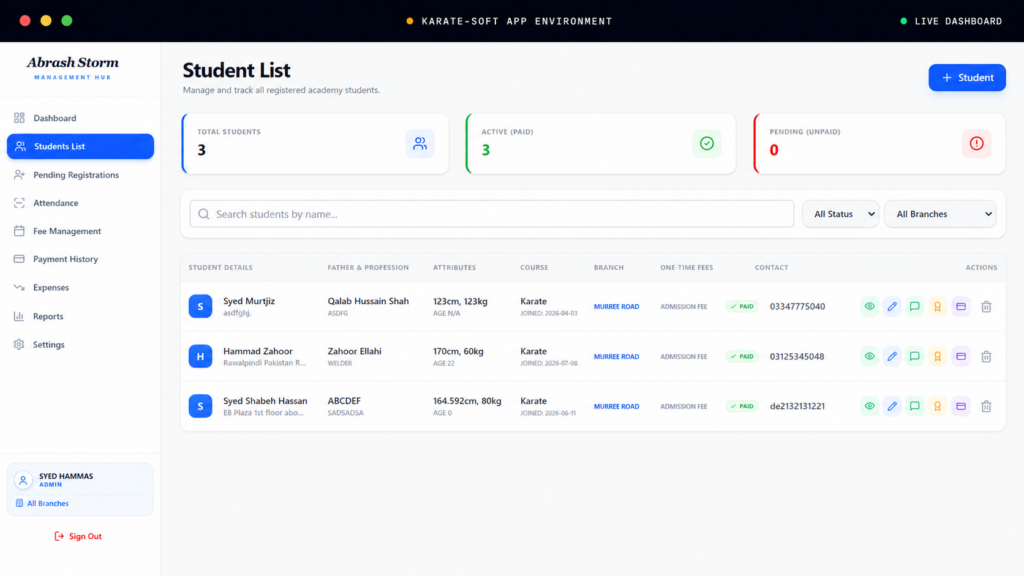Viewport: 1024px width, 576px height.
Task: Open the All Status dropdown
Action: [840, 214]
